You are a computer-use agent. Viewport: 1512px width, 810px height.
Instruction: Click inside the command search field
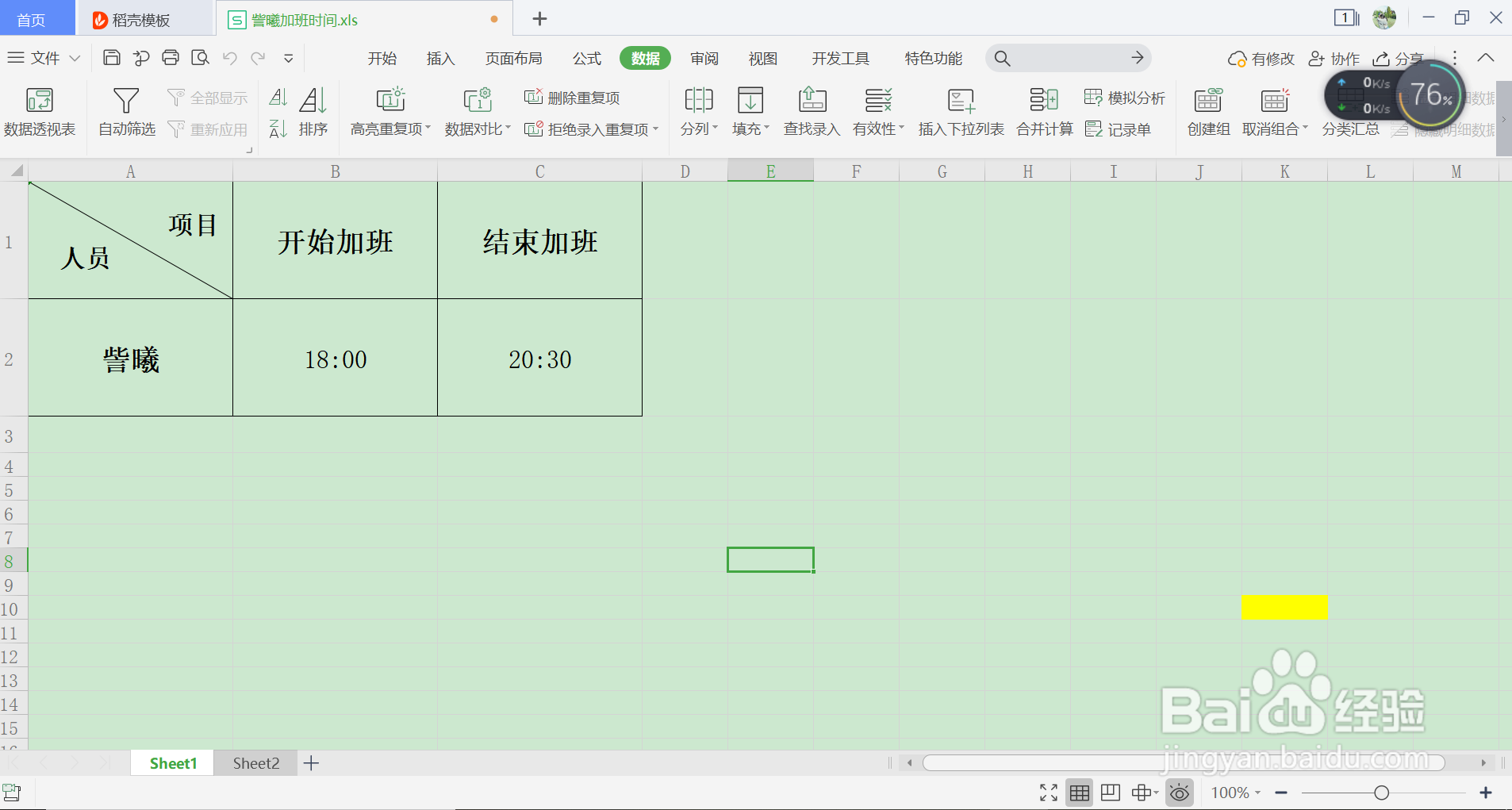click(x=1069, y=58)
